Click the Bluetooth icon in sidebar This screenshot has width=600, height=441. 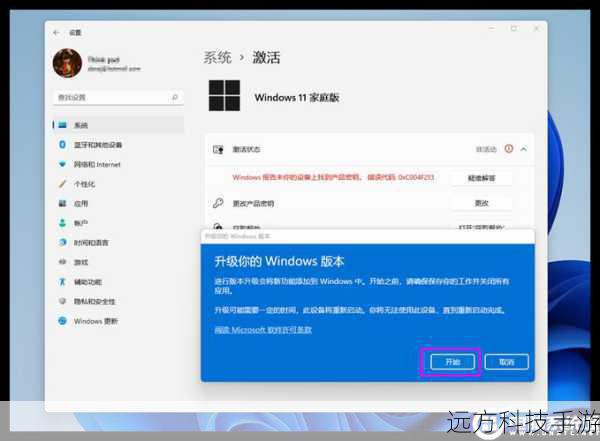click(62, 145)
